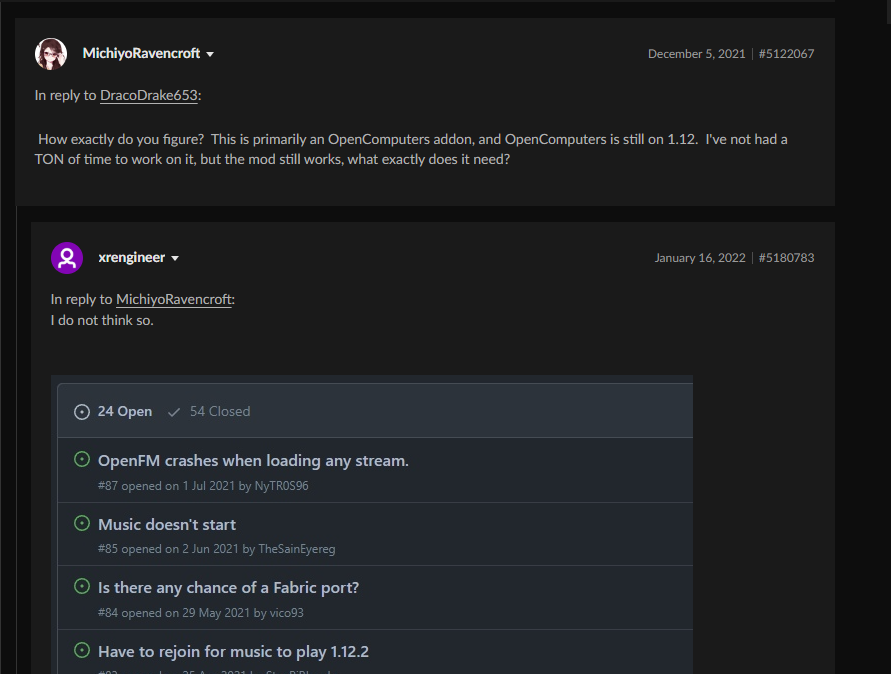Click open issue icon beside Music doesn't start
891x674 pixels.
[82, 523]
